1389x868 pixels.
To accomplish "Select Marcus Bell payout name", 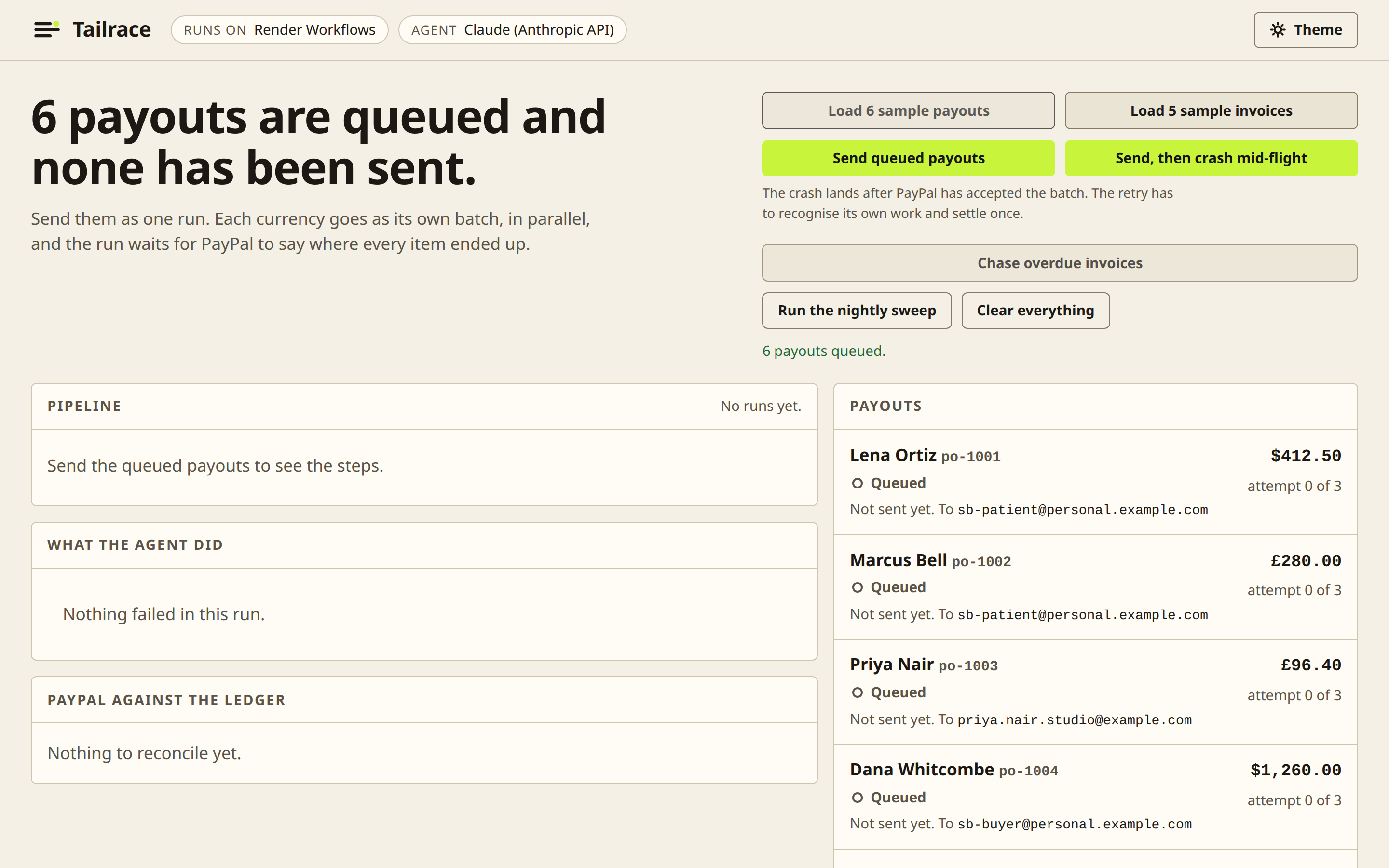I will click(898, 560).
